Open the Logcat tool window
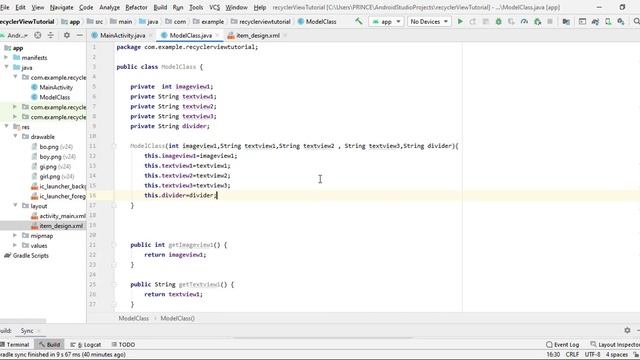Viewport: 640px width, 360px height. [x=86, y=344]
